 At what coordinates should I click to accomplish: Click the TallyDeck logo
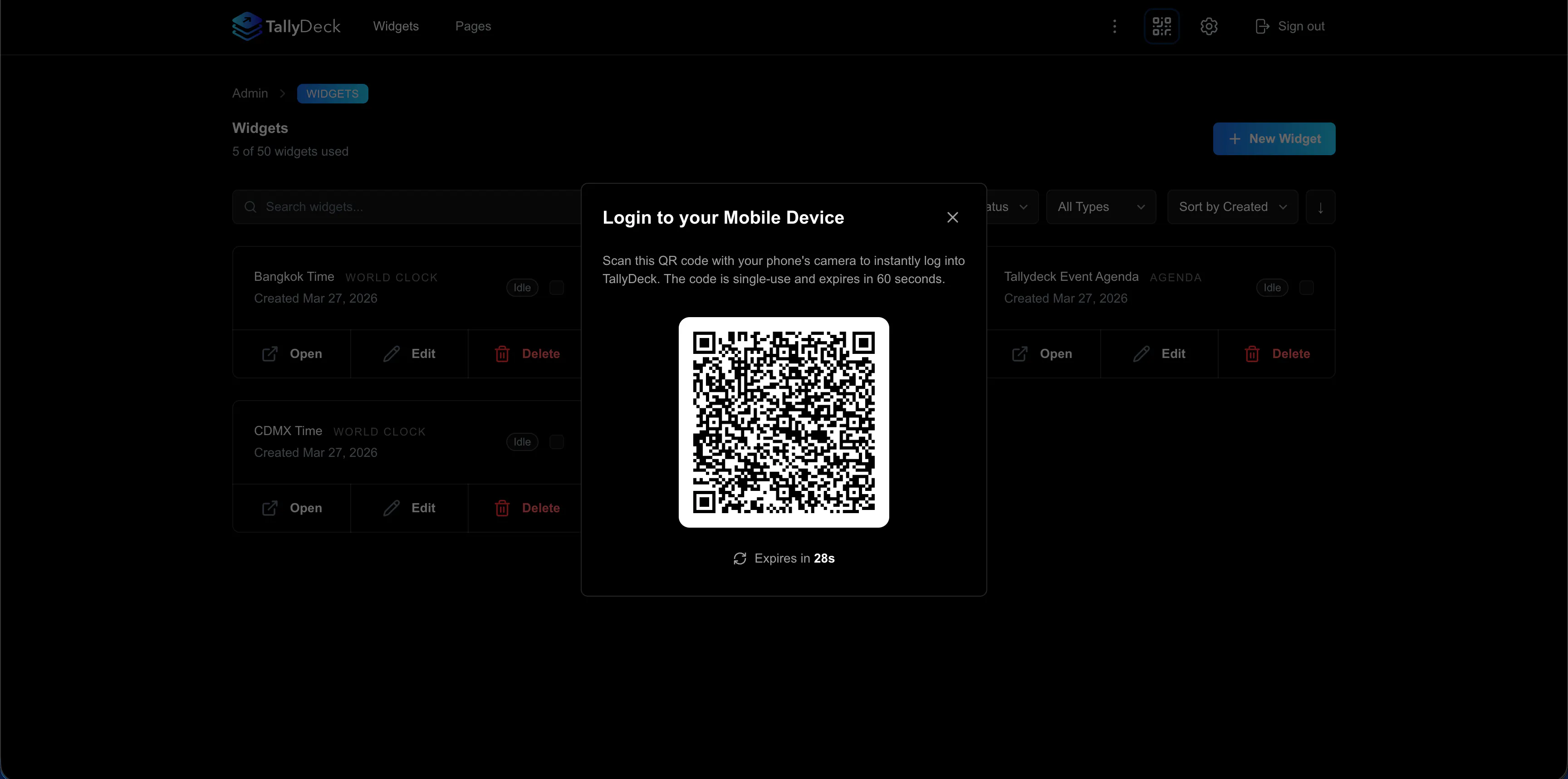tap(286, 26)
